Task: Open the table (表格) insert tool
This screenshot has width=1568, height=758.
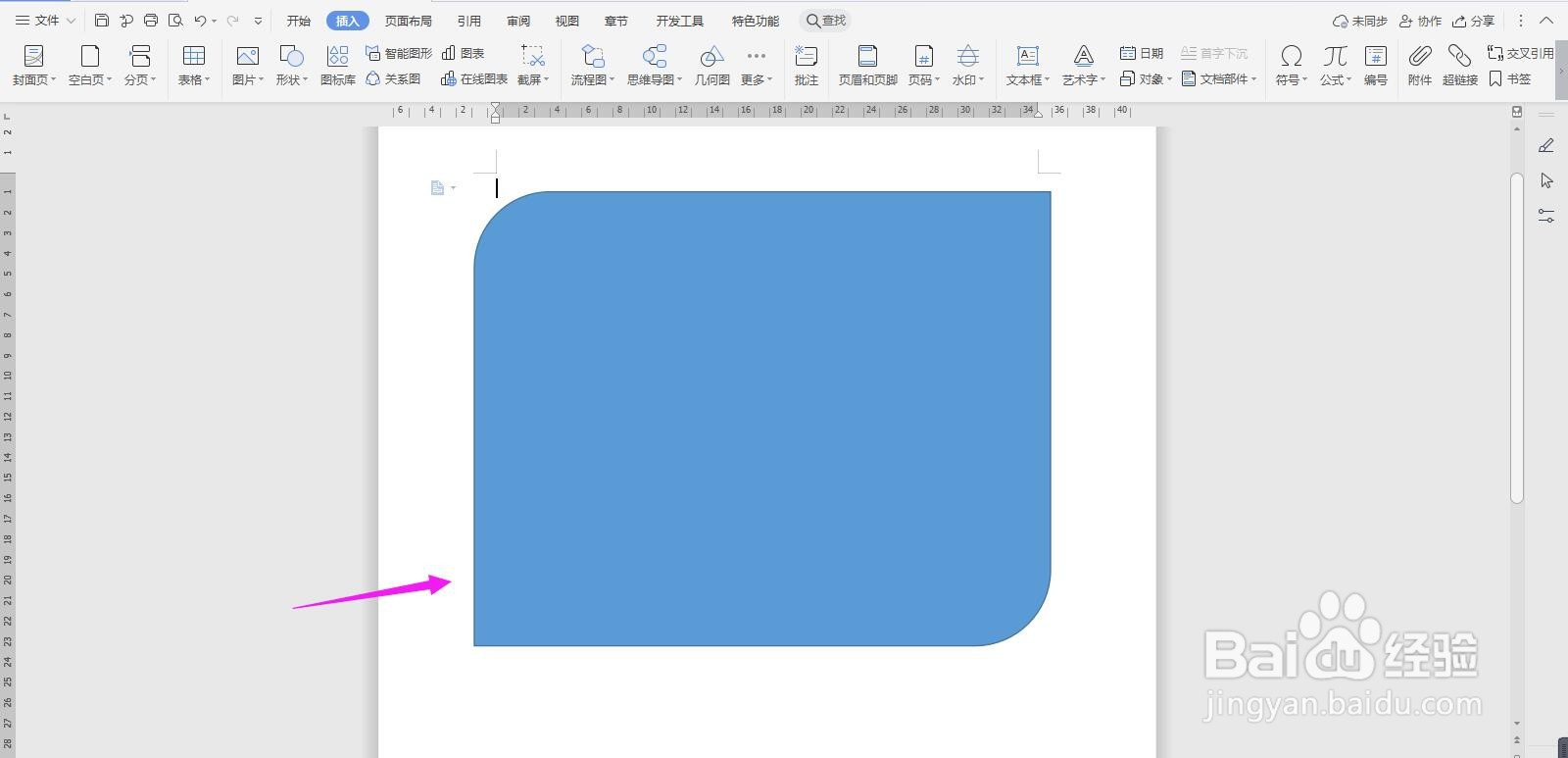Action: [x=194, y=66]
